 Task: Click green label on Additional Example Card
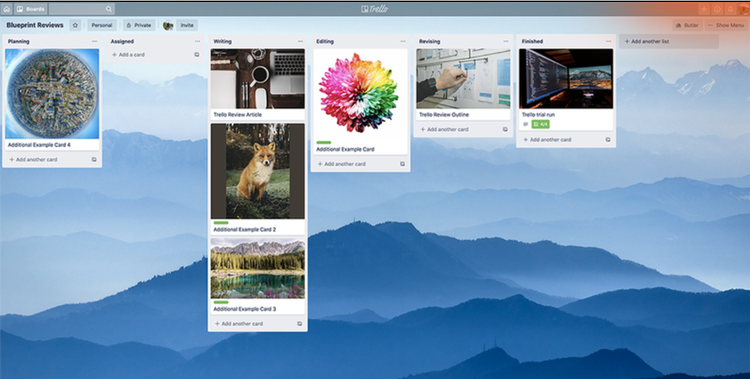[324, 143]
